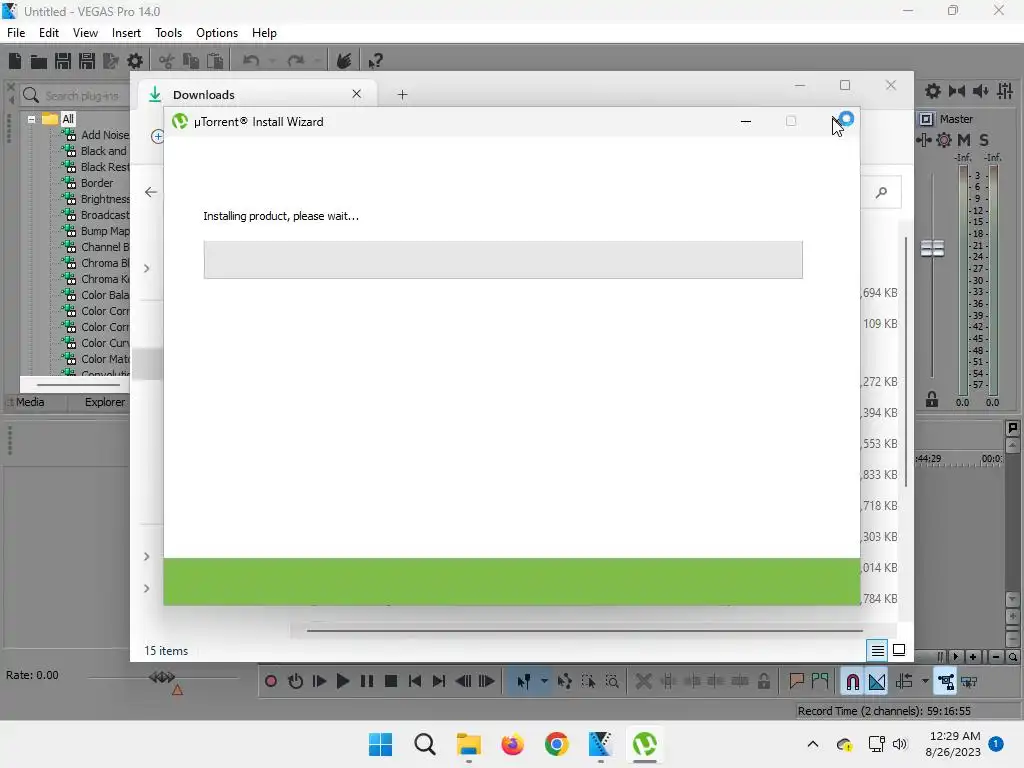Click the playback Rate slider handle
The height and width of the screenshot is (768, 1024).
pos(162,677)
